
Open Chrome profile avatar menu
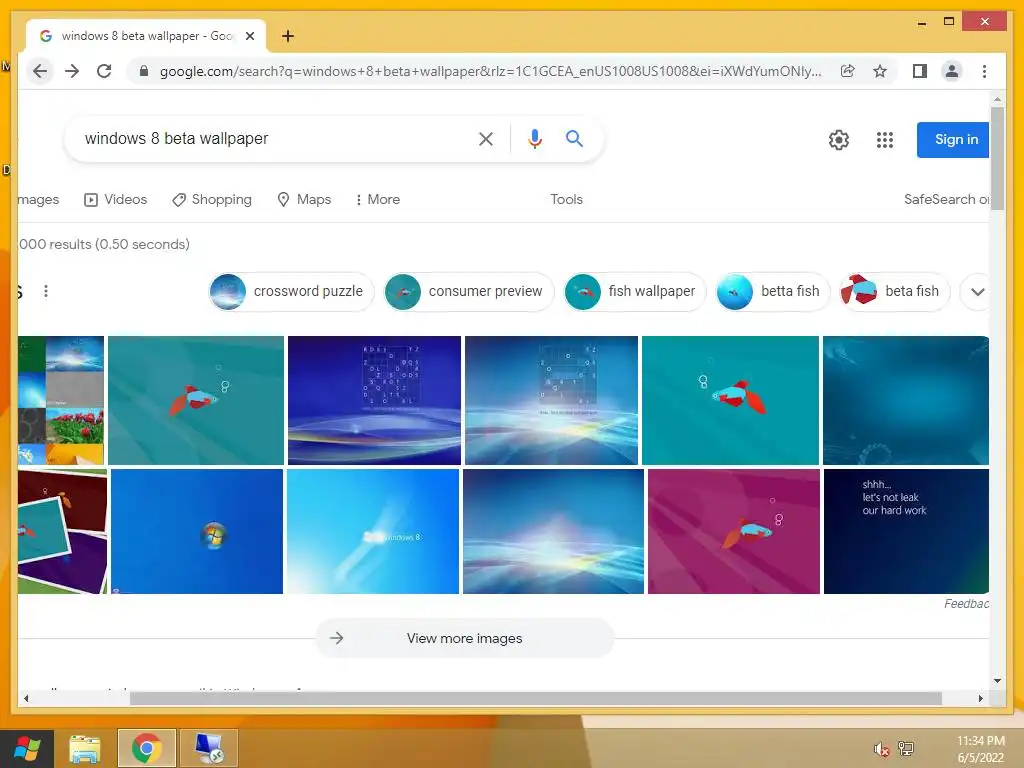click(952, 71)
